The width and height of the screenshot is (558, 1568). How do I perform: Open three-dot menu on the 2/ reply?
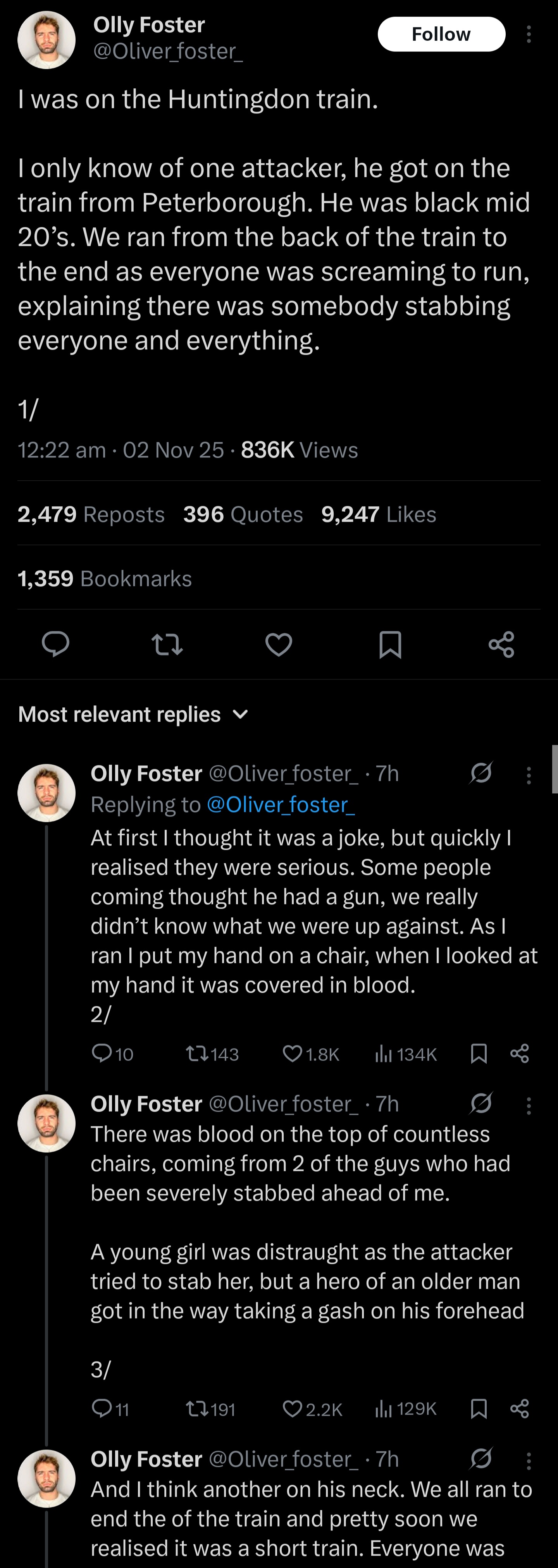tap(529, 775)
